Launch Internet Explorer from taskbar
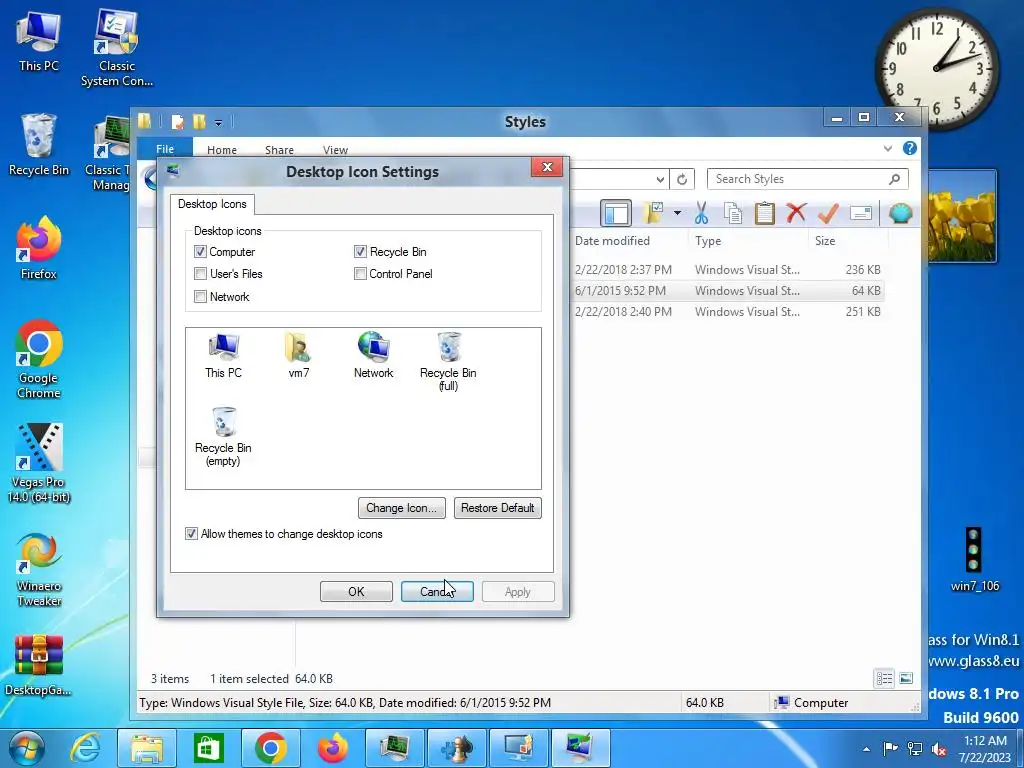 pyautogui.click(x=86, y=748)
